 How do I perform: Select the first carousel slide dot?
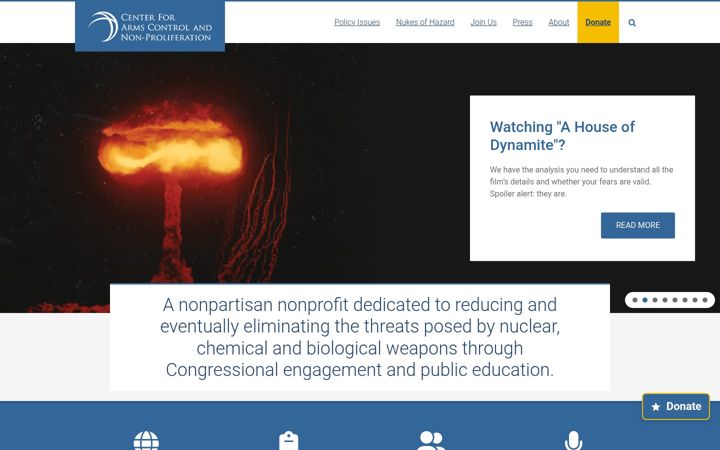pos(635,300)
